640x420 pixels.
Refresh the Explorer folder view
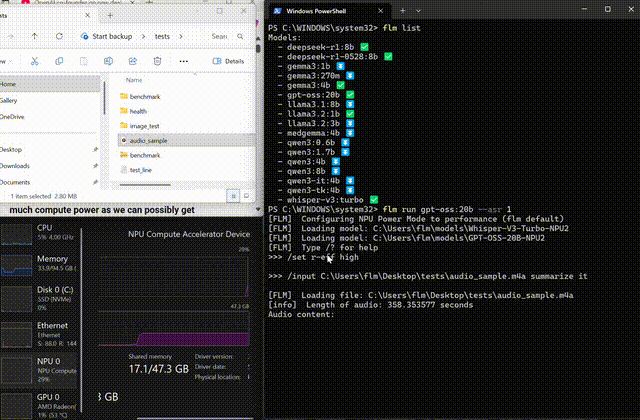[59, 36]
